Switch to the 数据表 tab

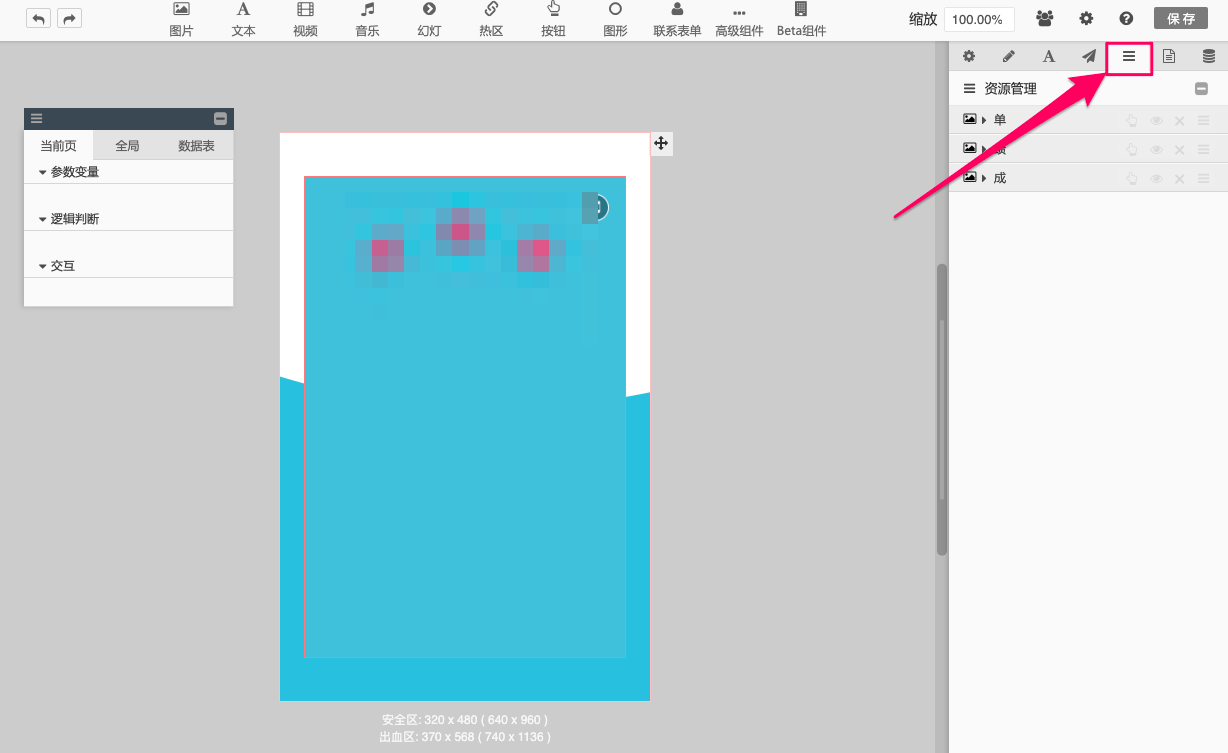tap(196, 146)
